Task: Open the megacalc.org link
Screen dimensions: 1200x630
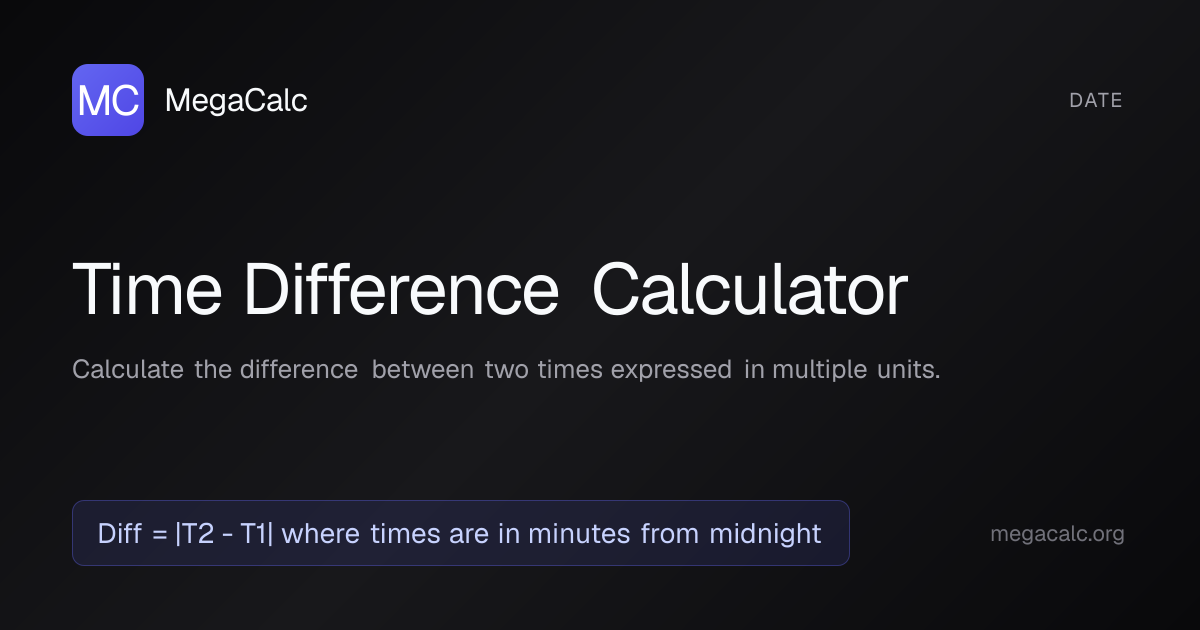Action: tap(1057, 534)
